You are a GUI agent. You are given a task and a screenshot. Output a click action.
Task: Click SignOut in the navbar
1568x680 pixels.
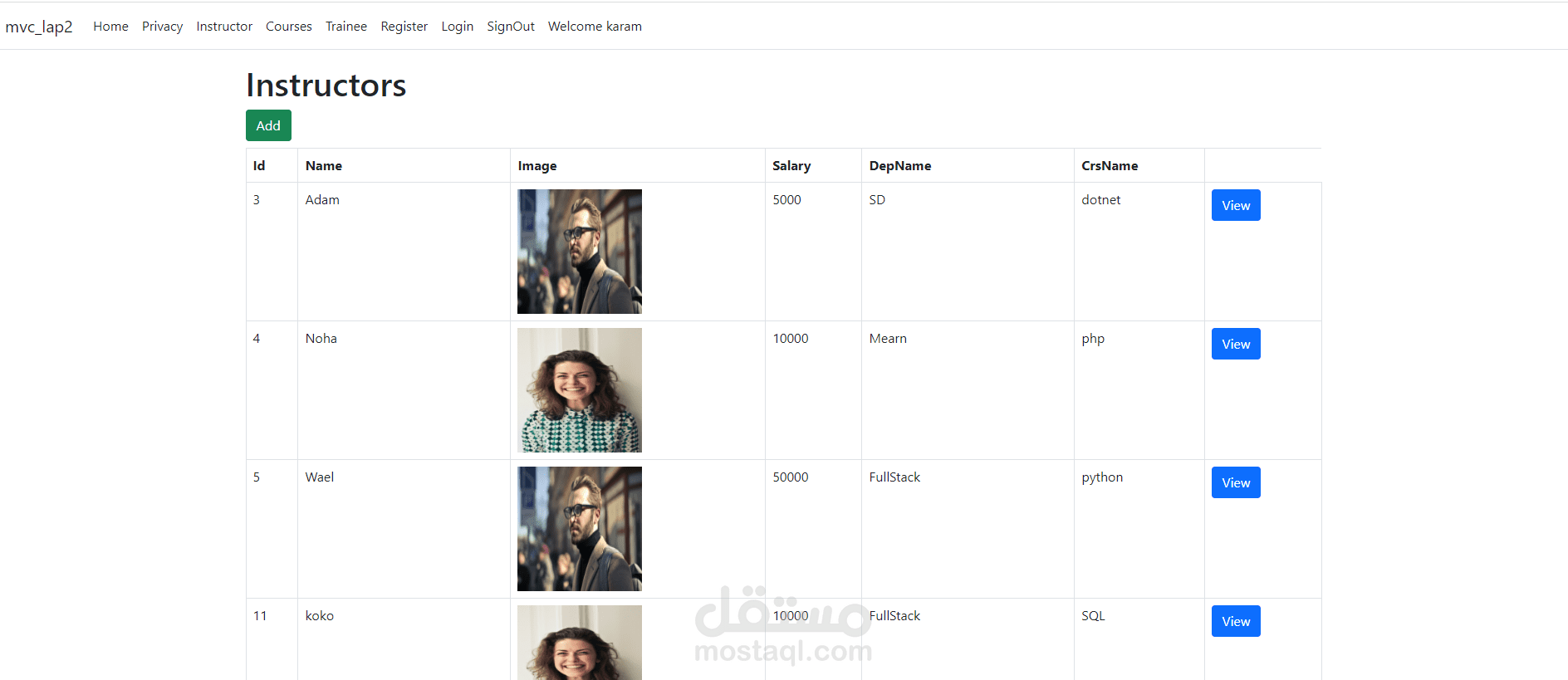(511, 27)
